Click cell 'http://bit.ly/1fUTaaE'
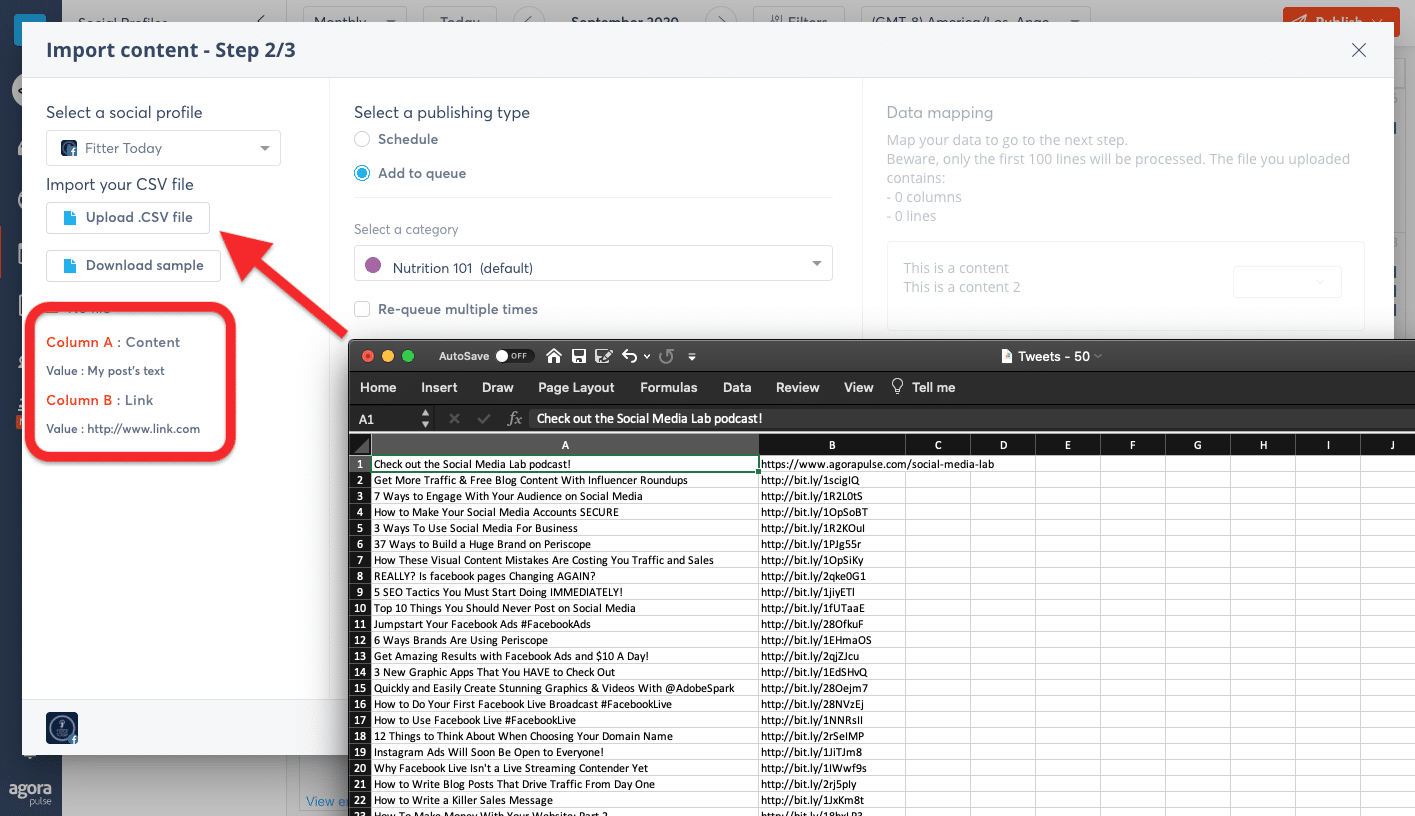The height and width of the screenshot is (816, 1415). coord(832,608)
